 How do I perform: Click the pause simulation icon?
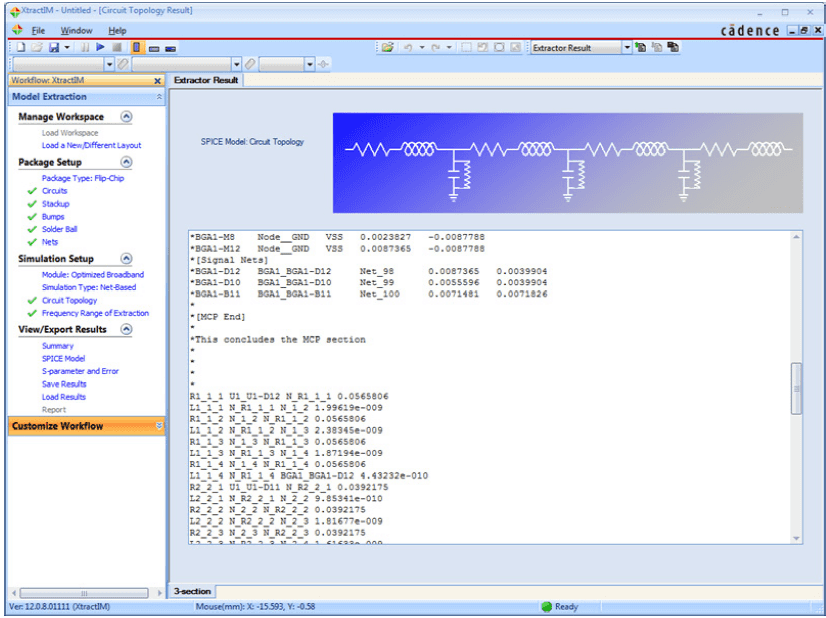tap(84, 47)
